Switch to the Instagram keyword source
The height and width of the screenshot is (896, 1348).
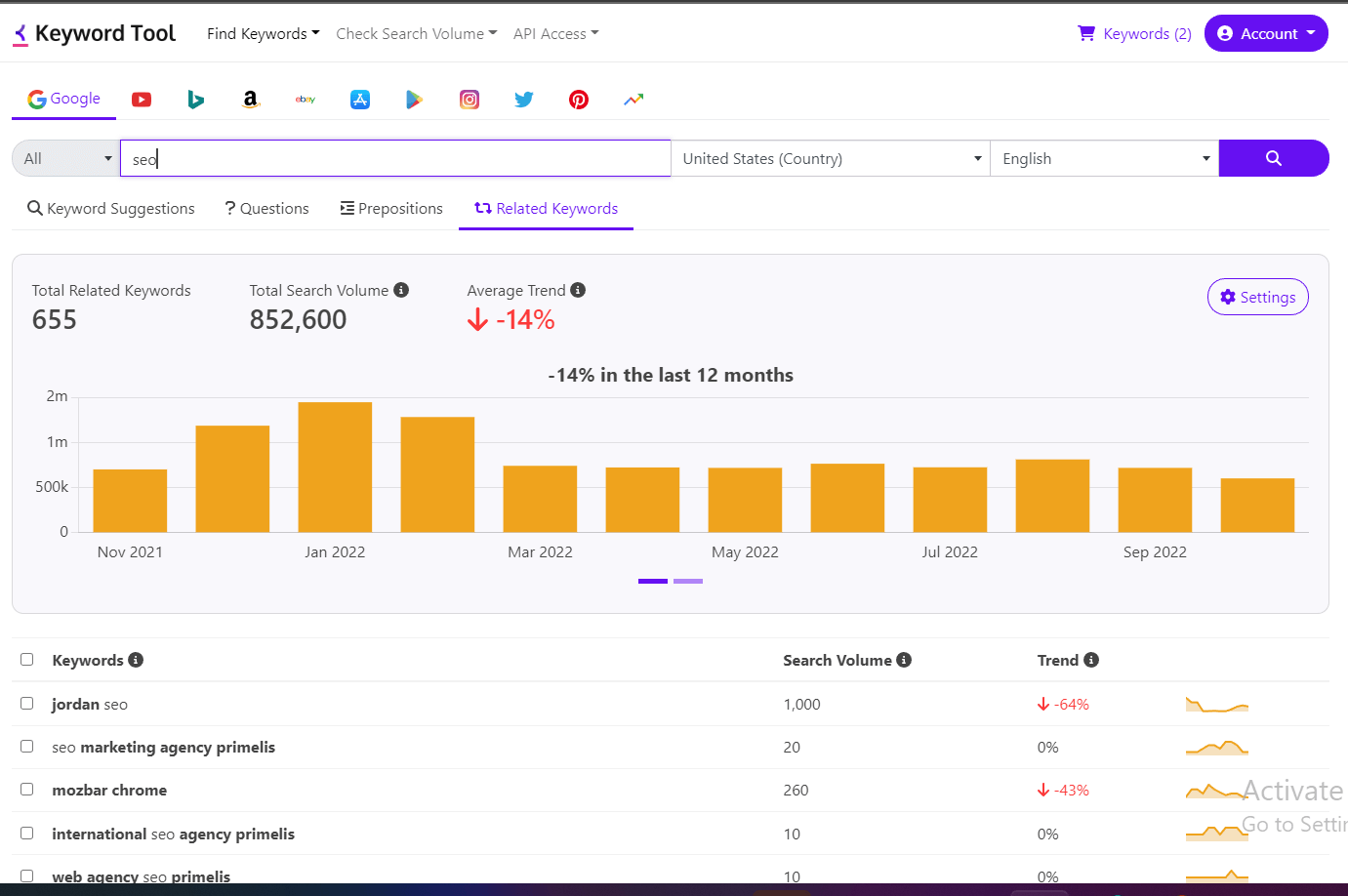click(470, 100)
